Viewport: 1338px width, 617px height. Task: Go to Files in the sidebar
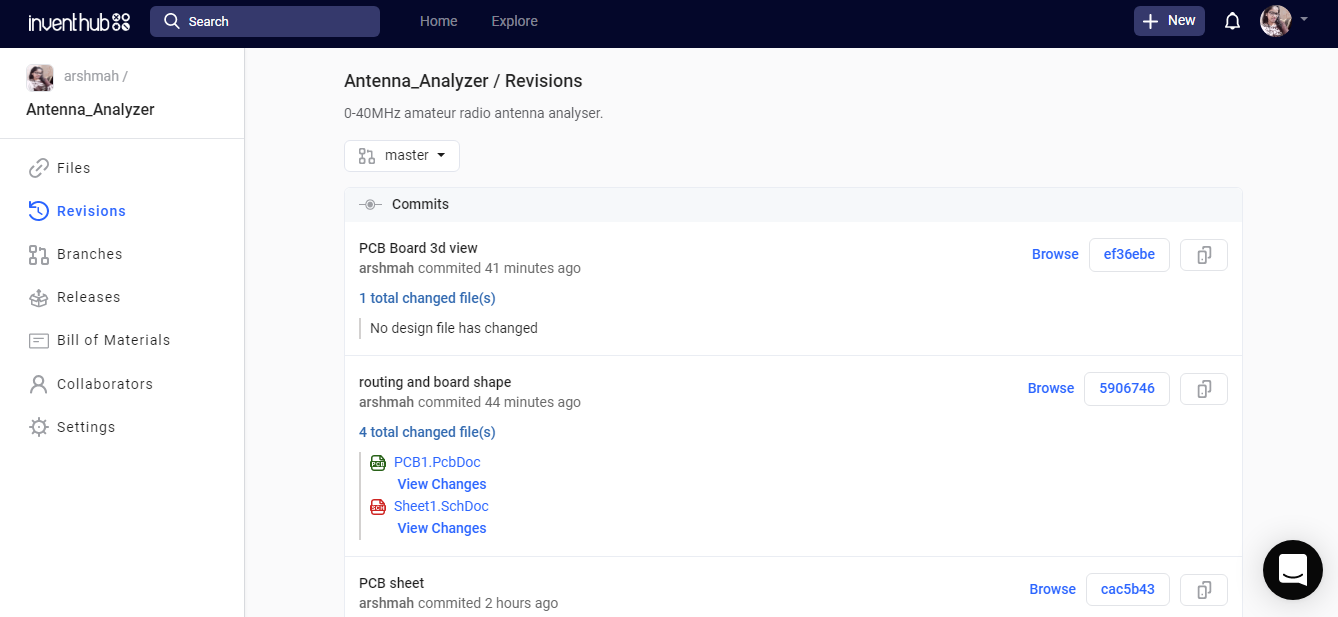(73, 168)
